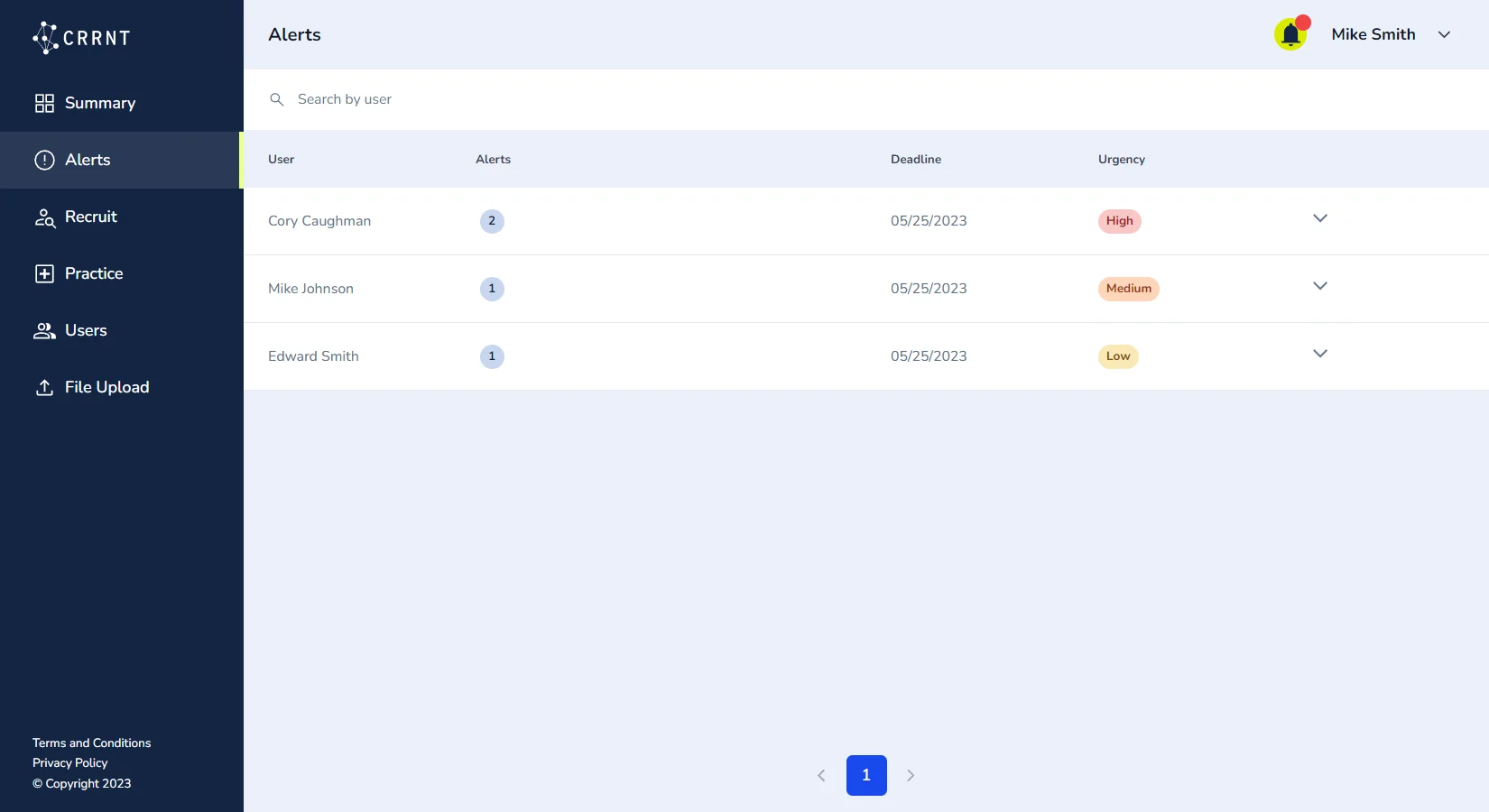The width and height of the screenshot is (1489, 812).
Task: Click the Users people icon
Action: click(44, 331)
